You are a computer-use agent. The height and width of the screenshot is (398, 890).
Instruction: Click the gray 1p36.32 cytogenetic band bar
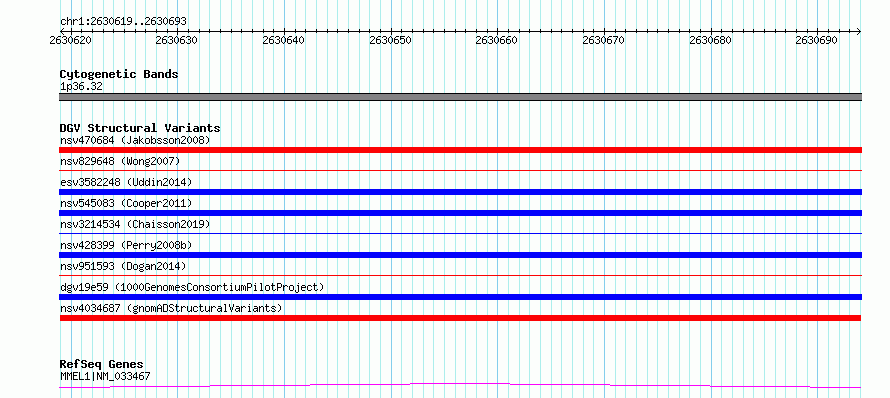pyautogui.click(x=460, y=97)
